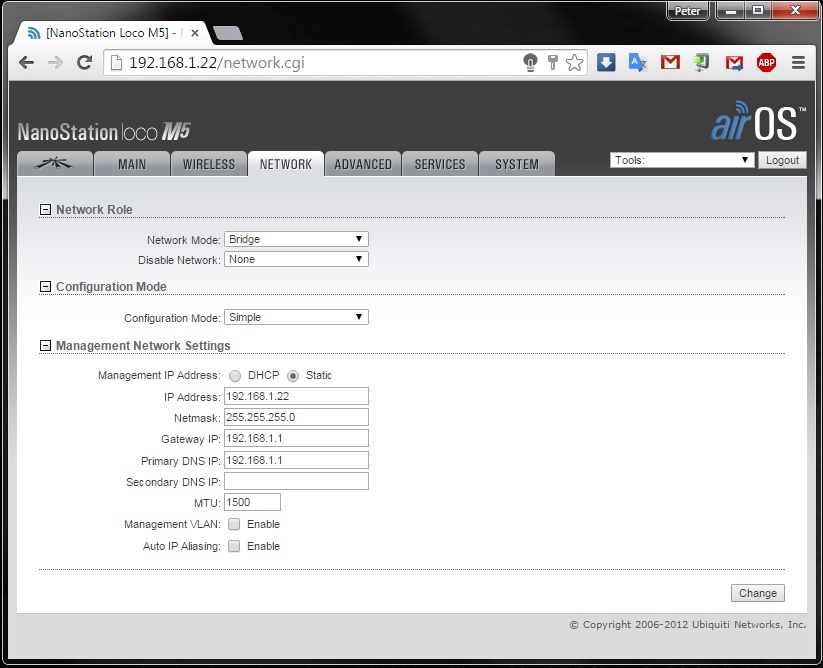
Task: Click the Gateway IP input field
Action: click(x=296, y=438)
